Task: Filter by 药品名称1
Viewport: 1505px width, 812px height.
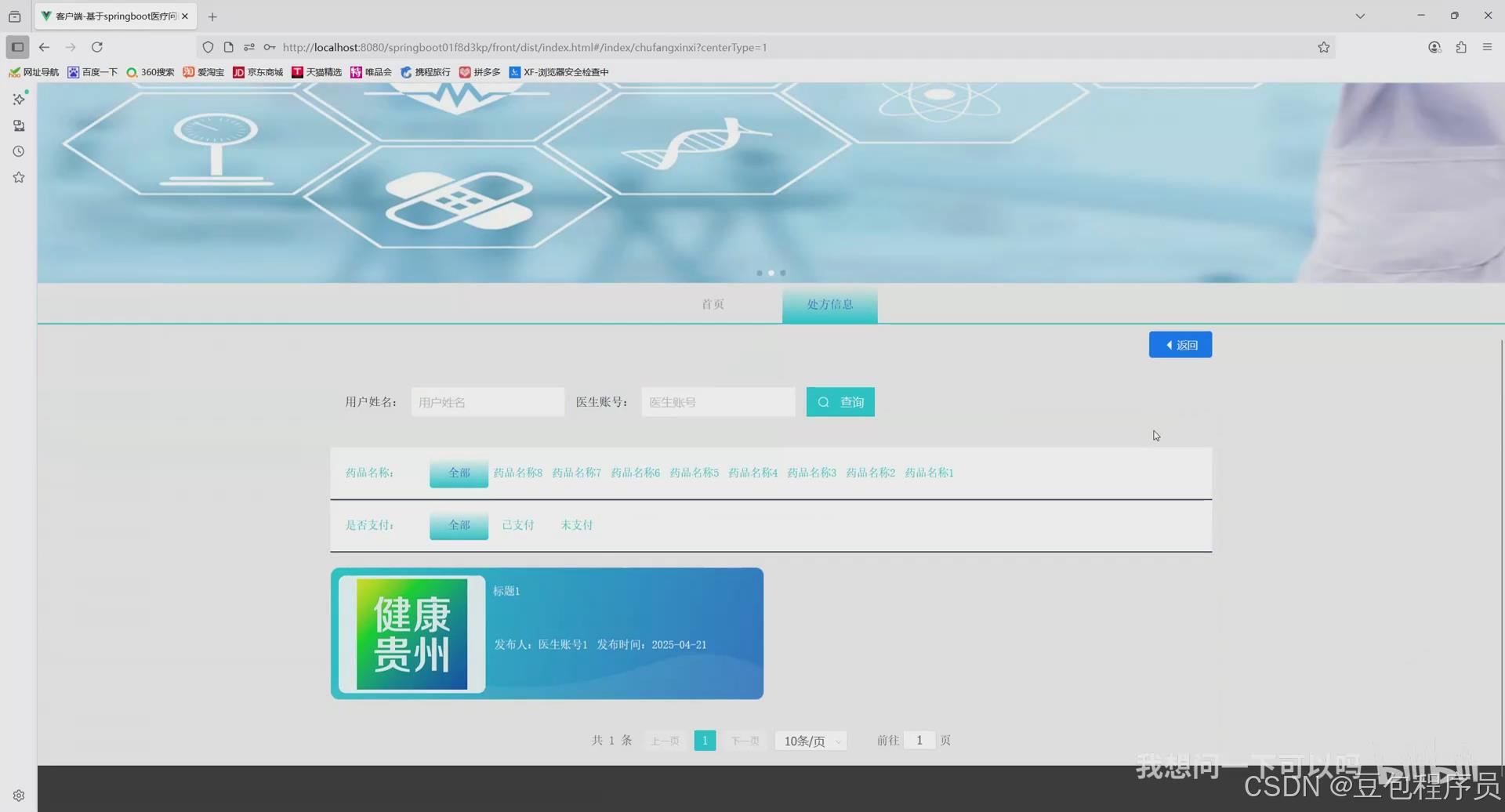Action: point(929,473)
